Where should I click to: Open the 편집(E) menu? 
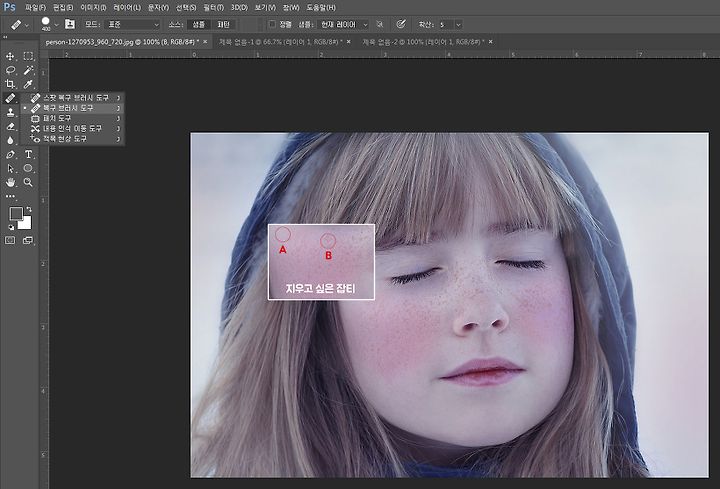[x=63, y=8]
